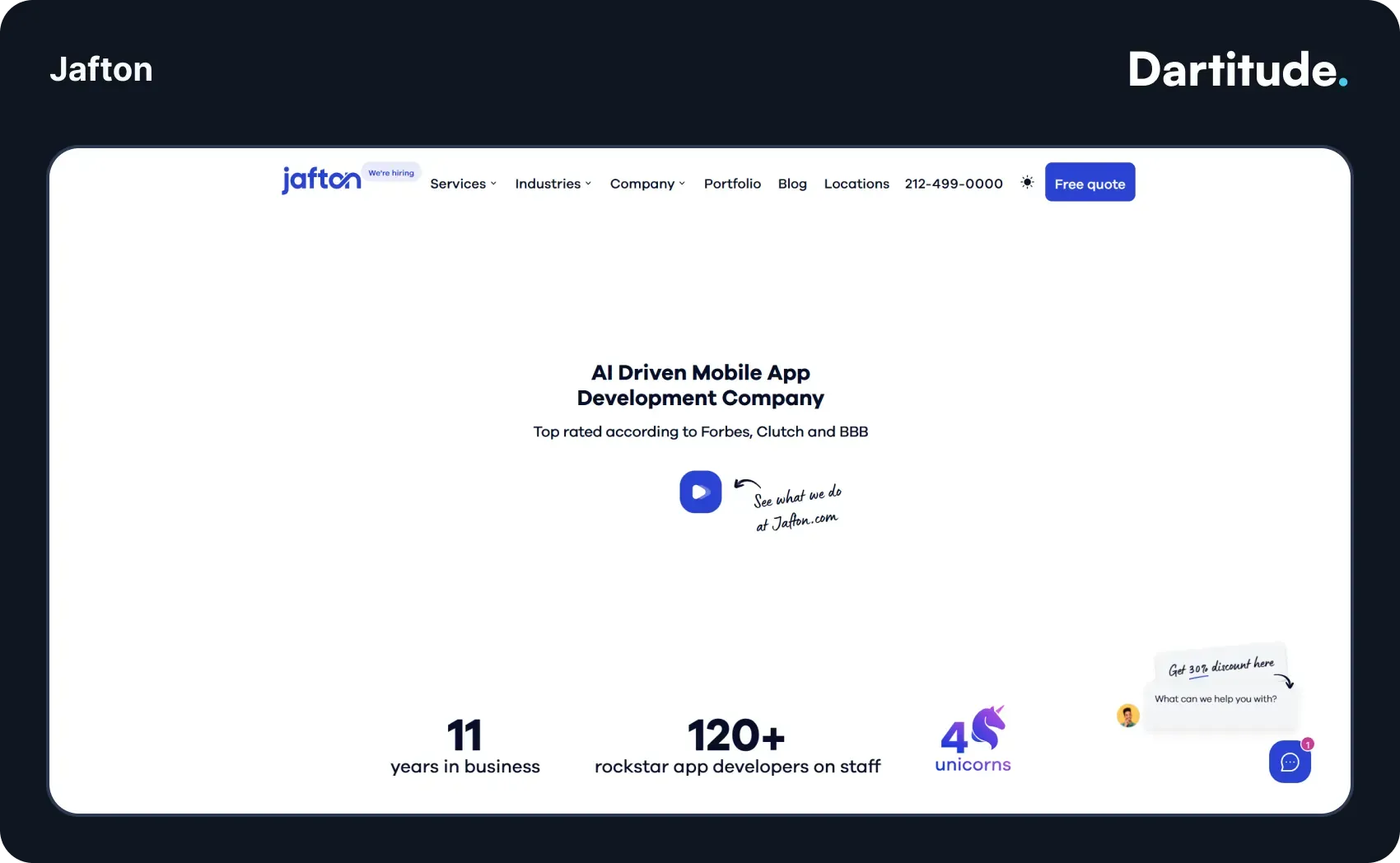Viewport: 1400px width, 863px height.
Task: Click the 'What can we help you with?' message
Action: click(x=1216, y=699)
